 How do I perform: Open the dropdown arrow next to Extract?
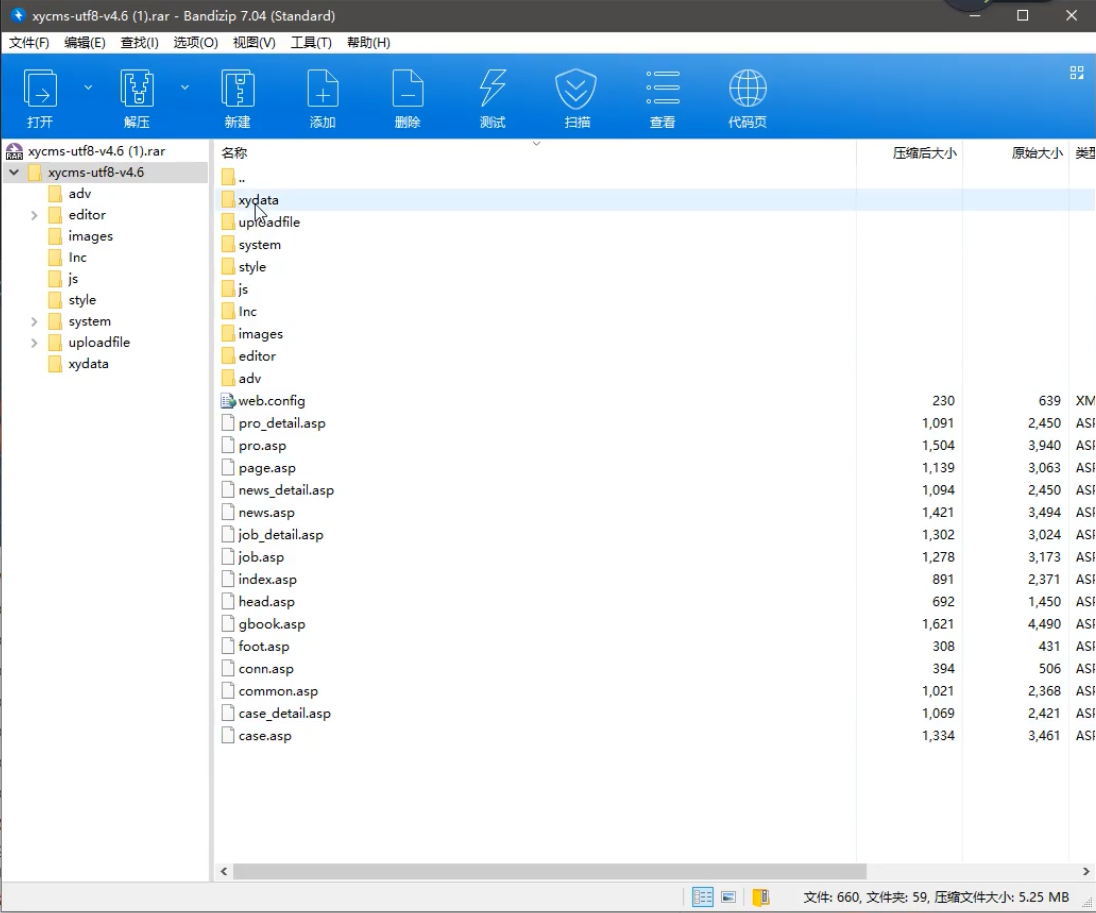click(x=185, y=88)
